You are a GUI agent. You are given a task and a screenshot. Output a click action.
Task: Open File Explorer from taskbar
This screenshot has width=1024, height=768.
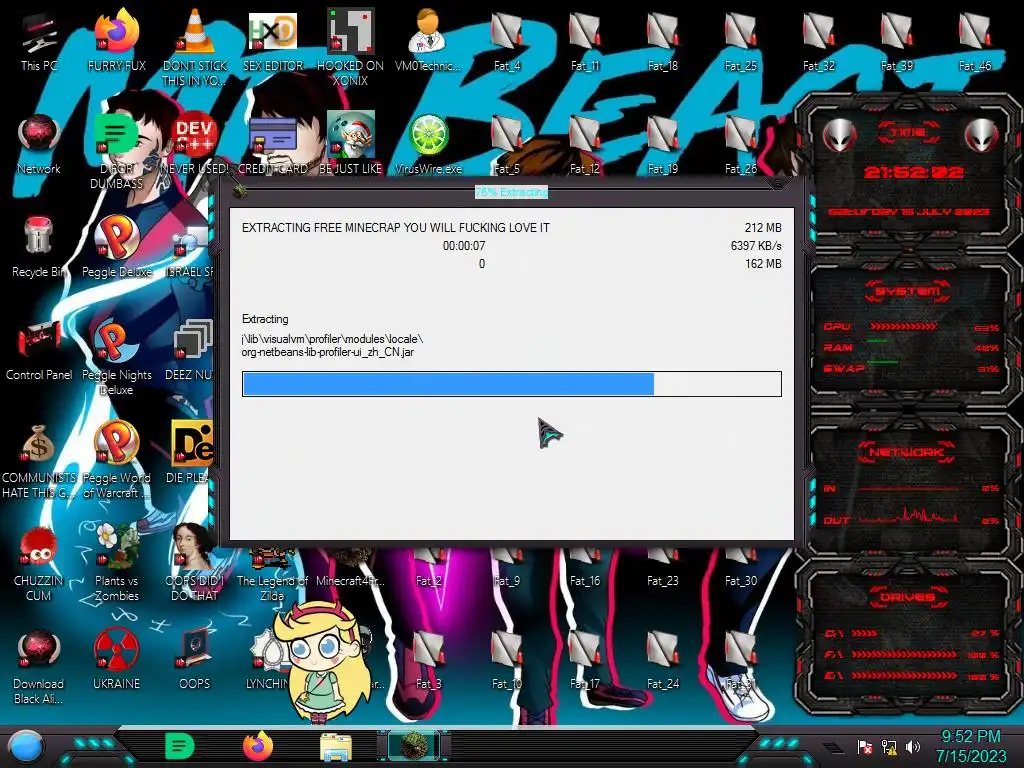[x=336, y=747]
